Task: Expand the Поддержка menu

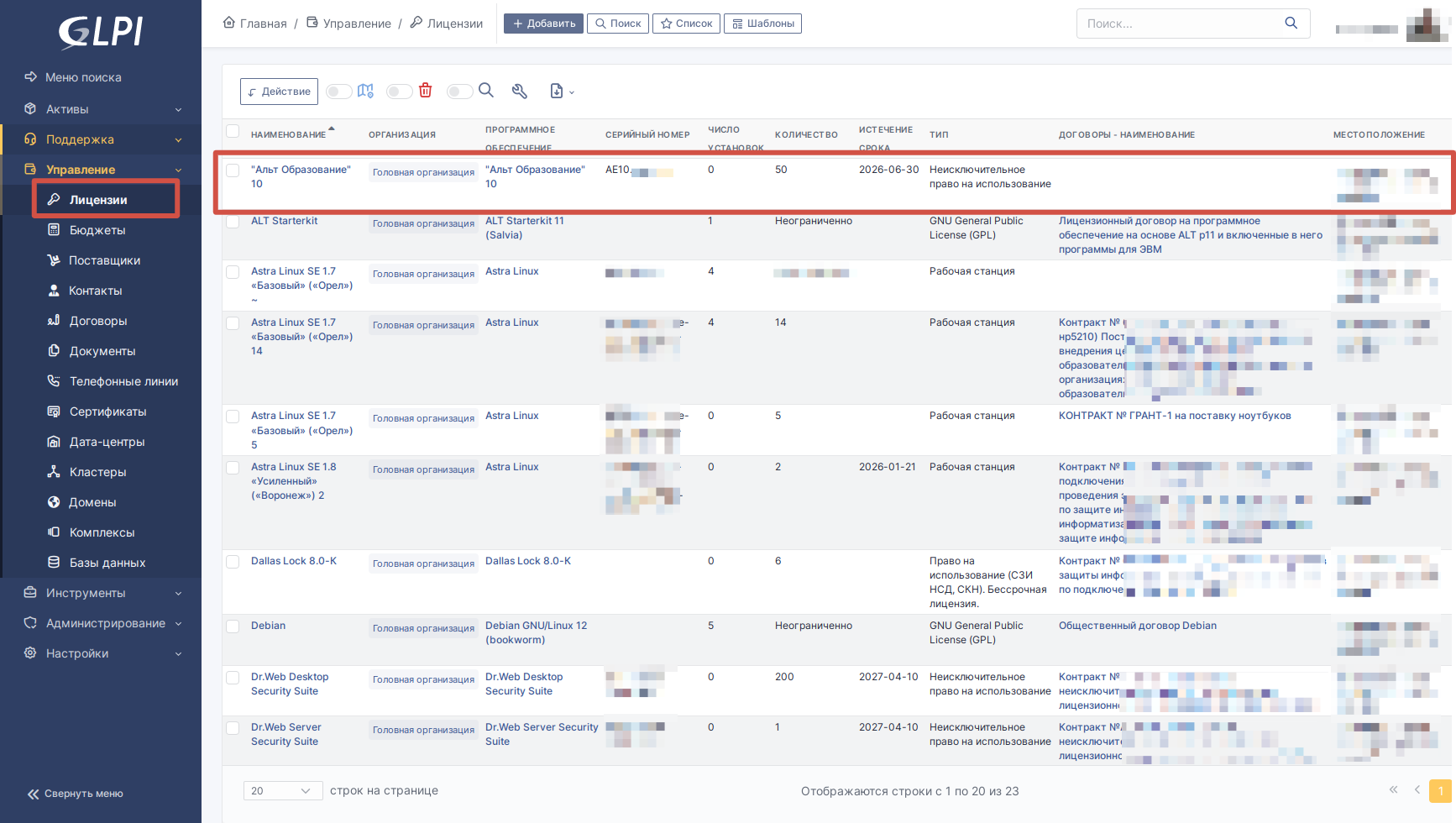Action: (101, 139)
